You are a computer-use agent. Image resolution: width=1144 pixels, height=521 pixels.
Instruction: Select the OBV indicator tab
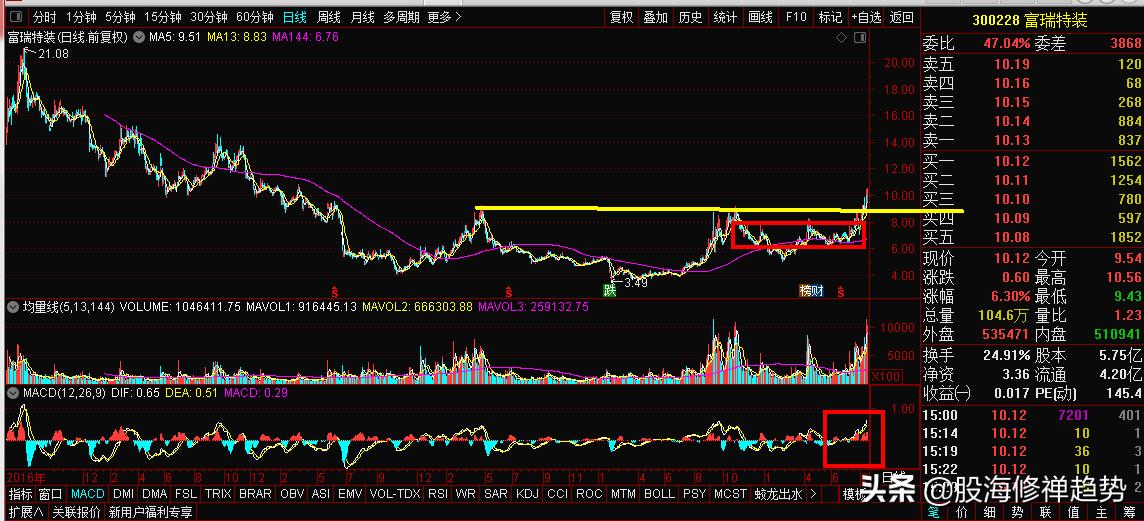tap(292, 494)
